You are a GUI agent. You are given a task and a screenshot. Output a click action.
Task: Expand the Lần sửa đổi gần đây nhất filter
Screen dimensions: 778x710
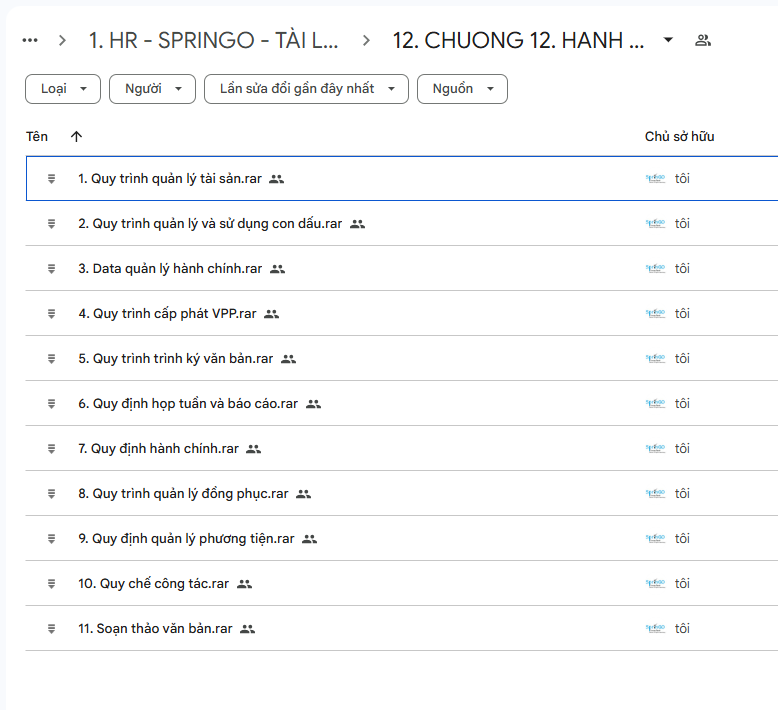(306, 89)
